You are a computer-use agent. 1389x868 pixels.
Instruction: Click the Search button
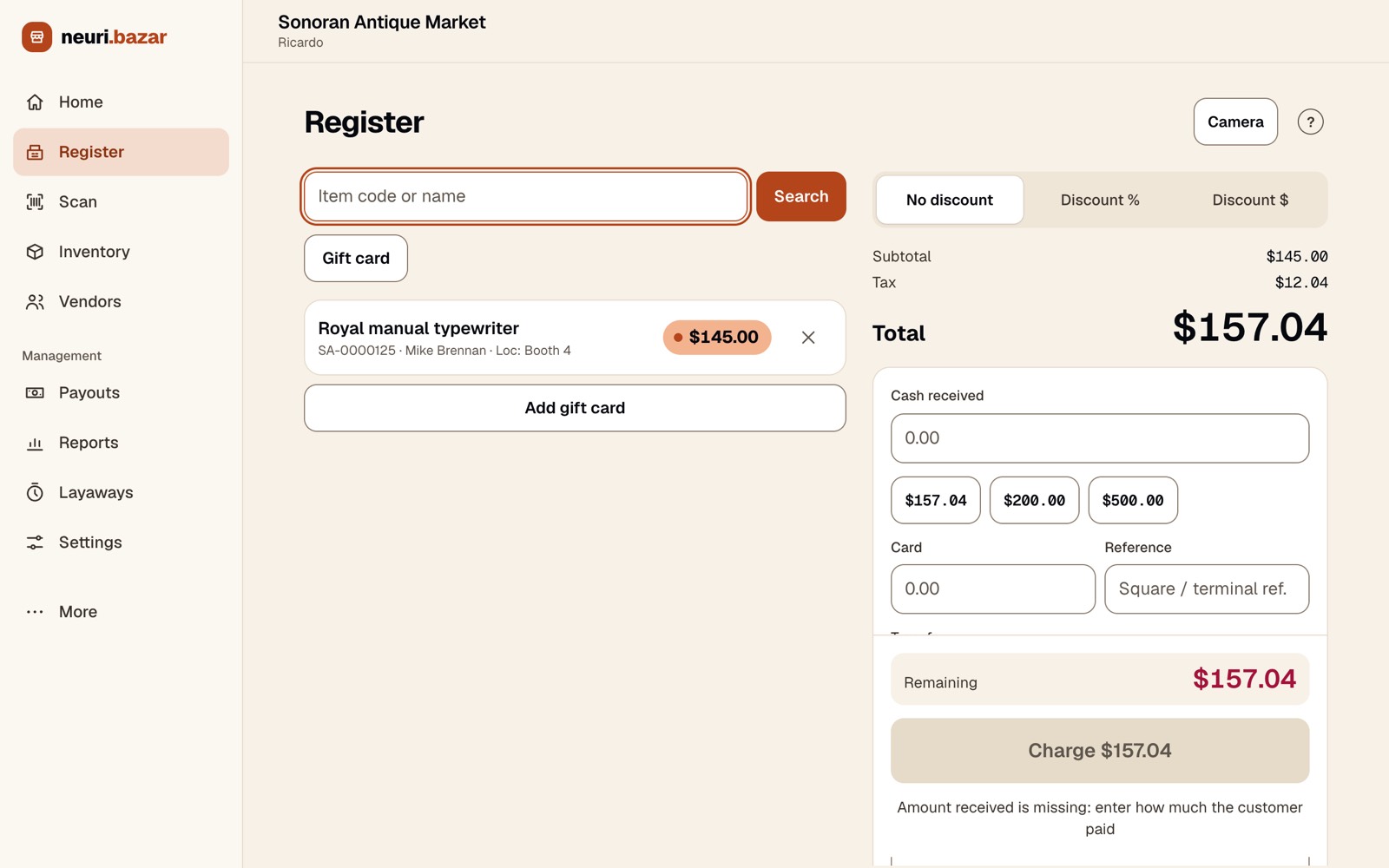(800, 196)
